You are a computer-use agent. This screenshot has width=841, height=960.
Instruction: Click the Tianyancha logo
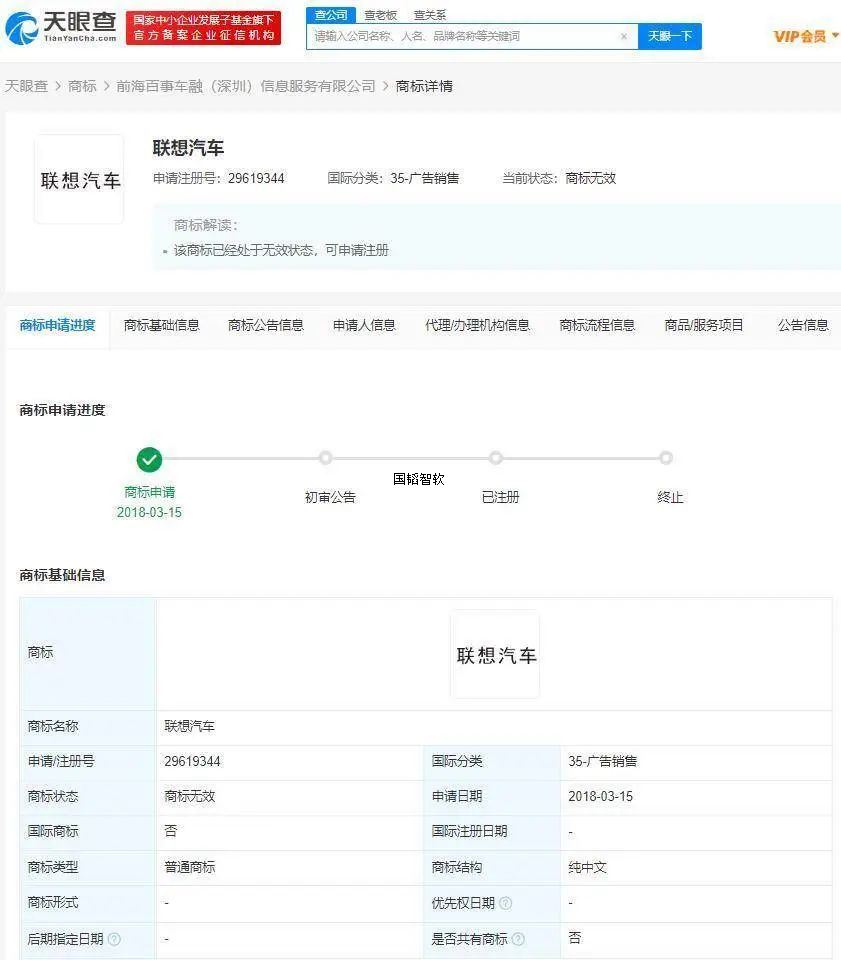tap(61, 28)
